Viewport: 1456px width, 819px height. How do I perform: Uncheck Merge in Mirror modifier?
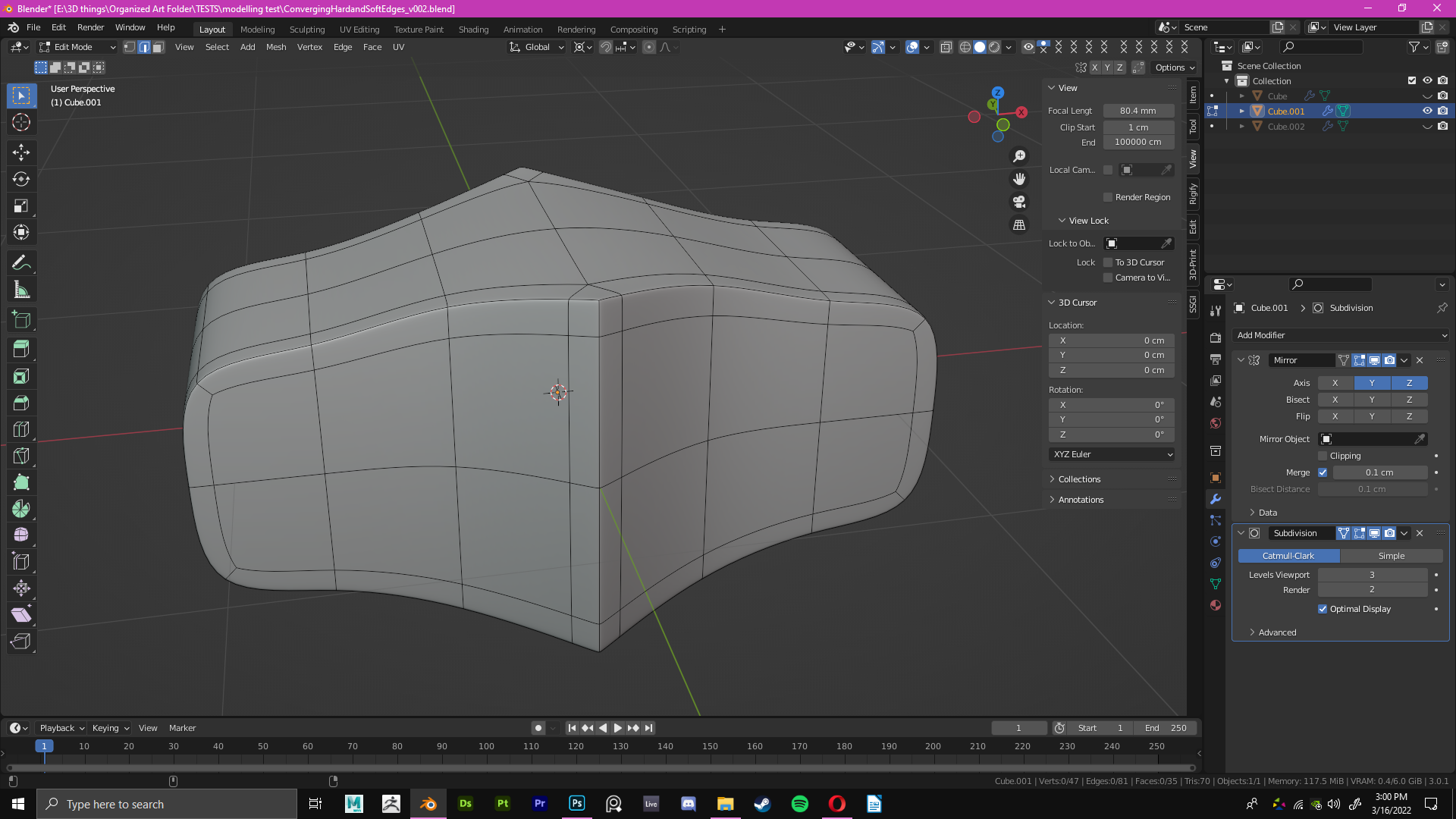click(x=1323, y=472)
